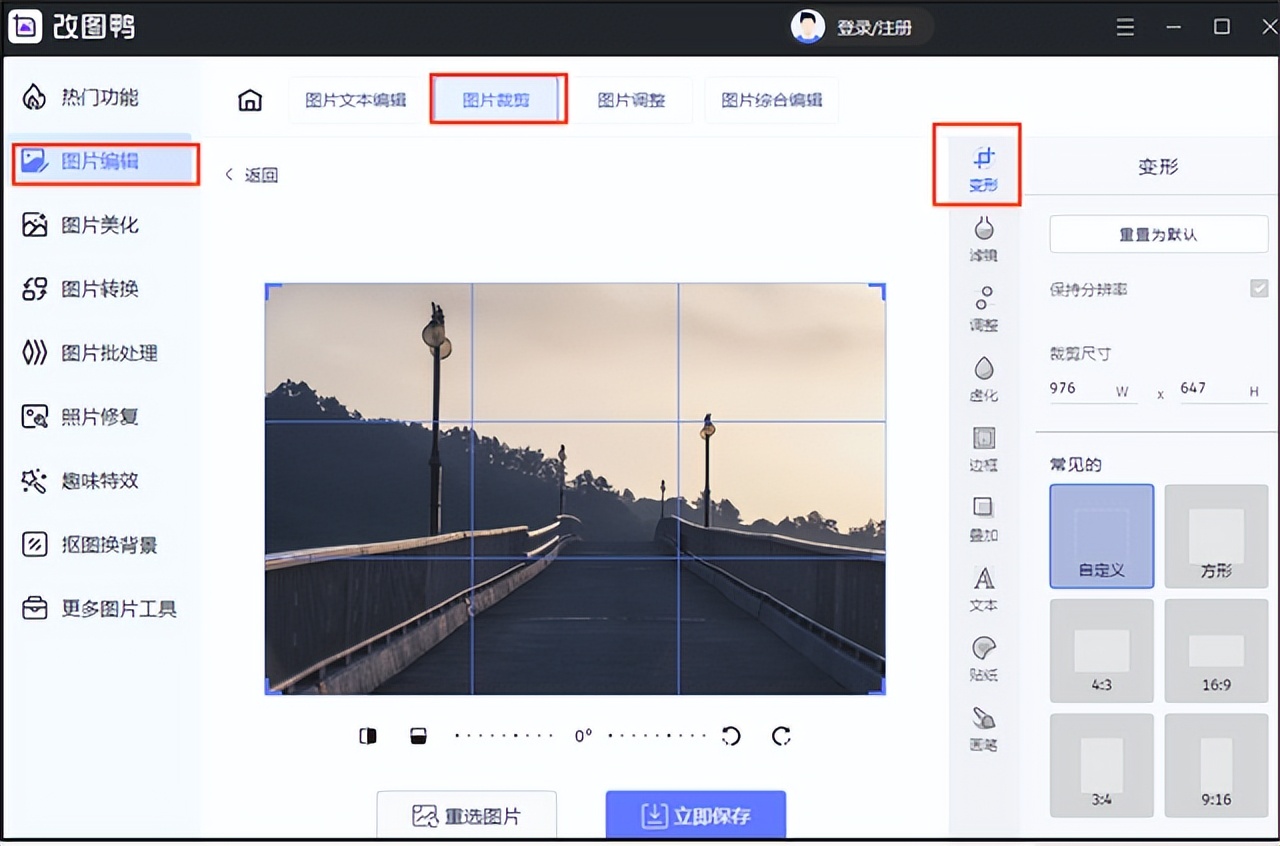Select the 画笔 brush tool
The height and width of the screenshot is (846, 1280).
[983, 728]
